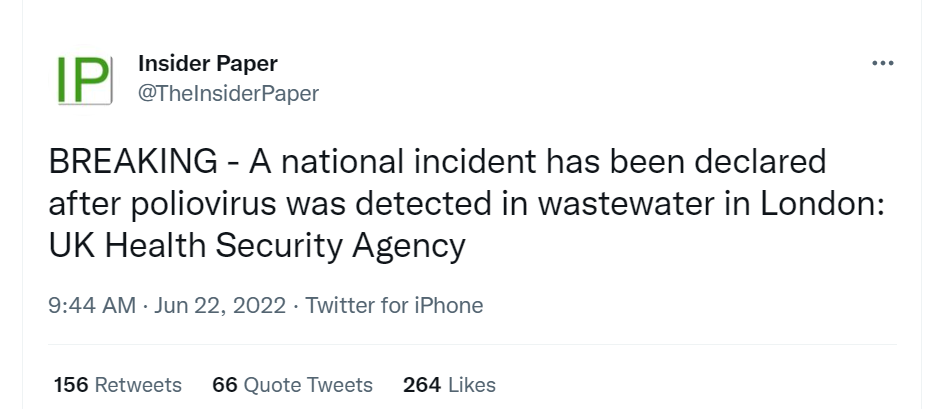The image size is (944, 409).
Task: Click the word London in the tweet
Action: click(822, 204)
